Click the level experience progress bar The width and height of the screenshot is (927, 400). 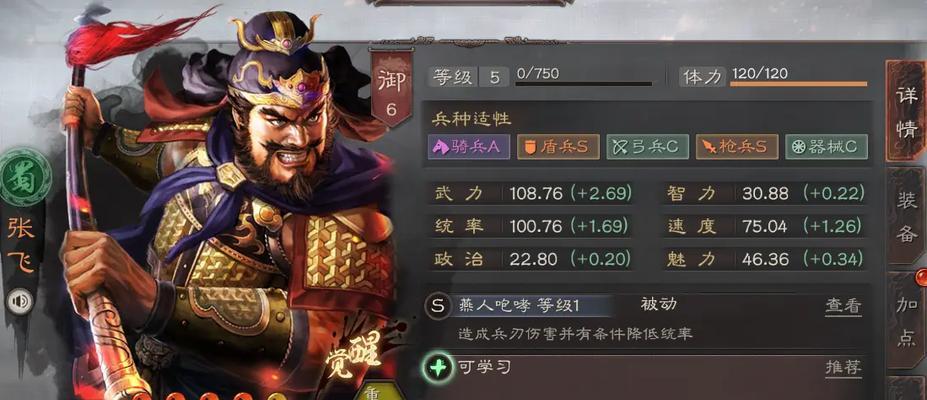tap(584, 84)
